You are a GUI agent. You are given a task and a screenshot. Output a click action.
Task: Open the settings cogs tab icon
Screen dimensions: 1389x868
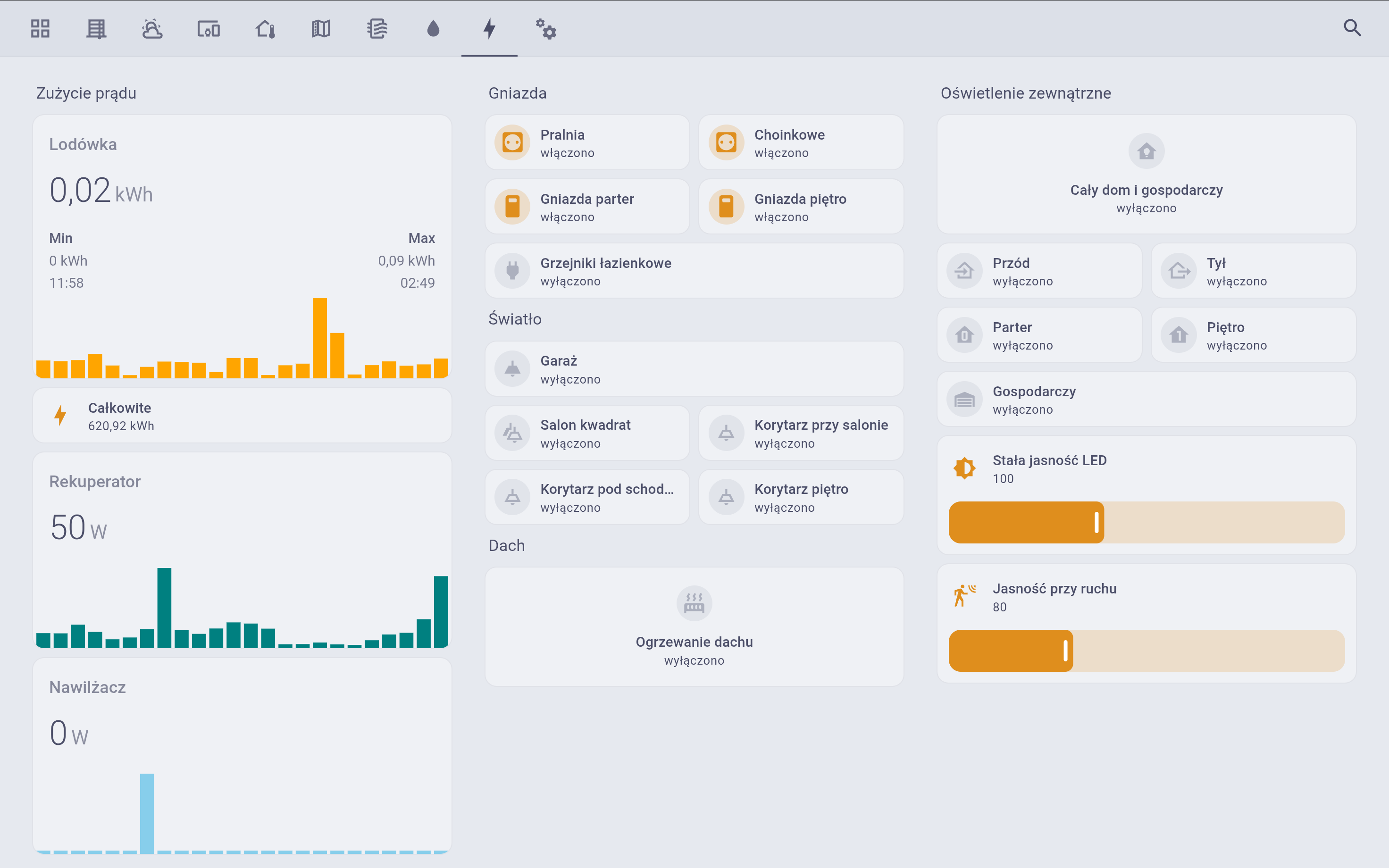546,28
